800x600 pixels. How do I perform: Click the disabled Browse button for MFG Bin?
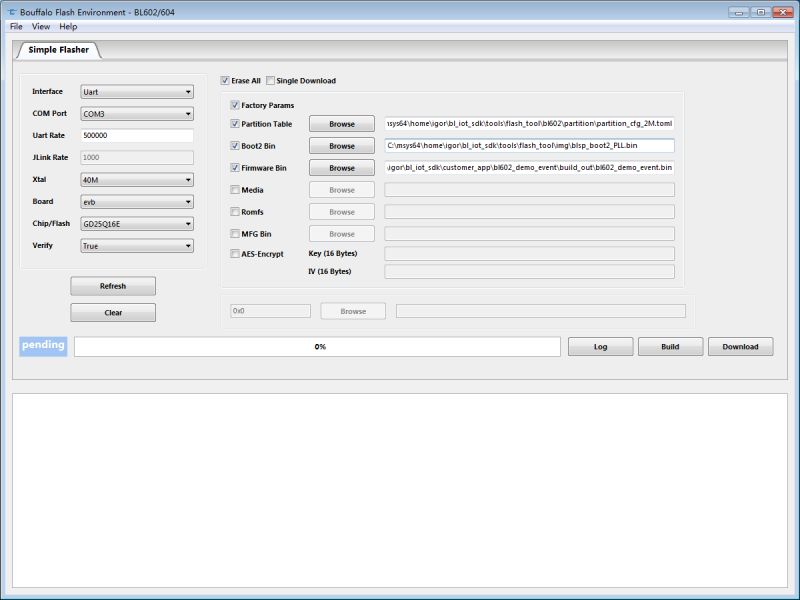(342, 234)
